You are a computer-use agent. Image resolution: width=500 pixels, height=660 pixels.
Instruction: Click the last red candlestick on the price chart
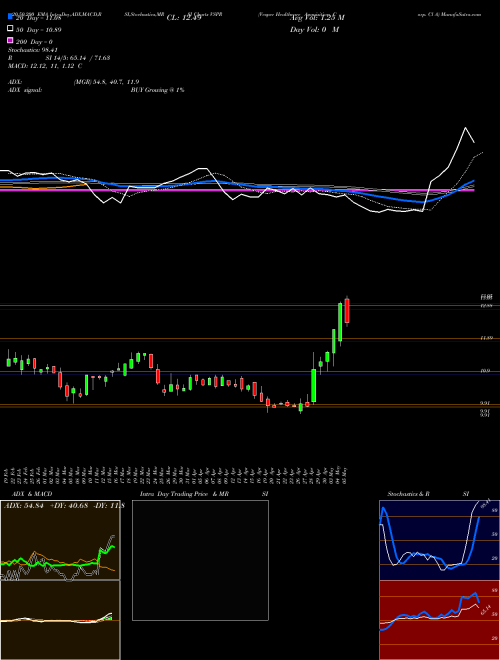pos(347,311)
